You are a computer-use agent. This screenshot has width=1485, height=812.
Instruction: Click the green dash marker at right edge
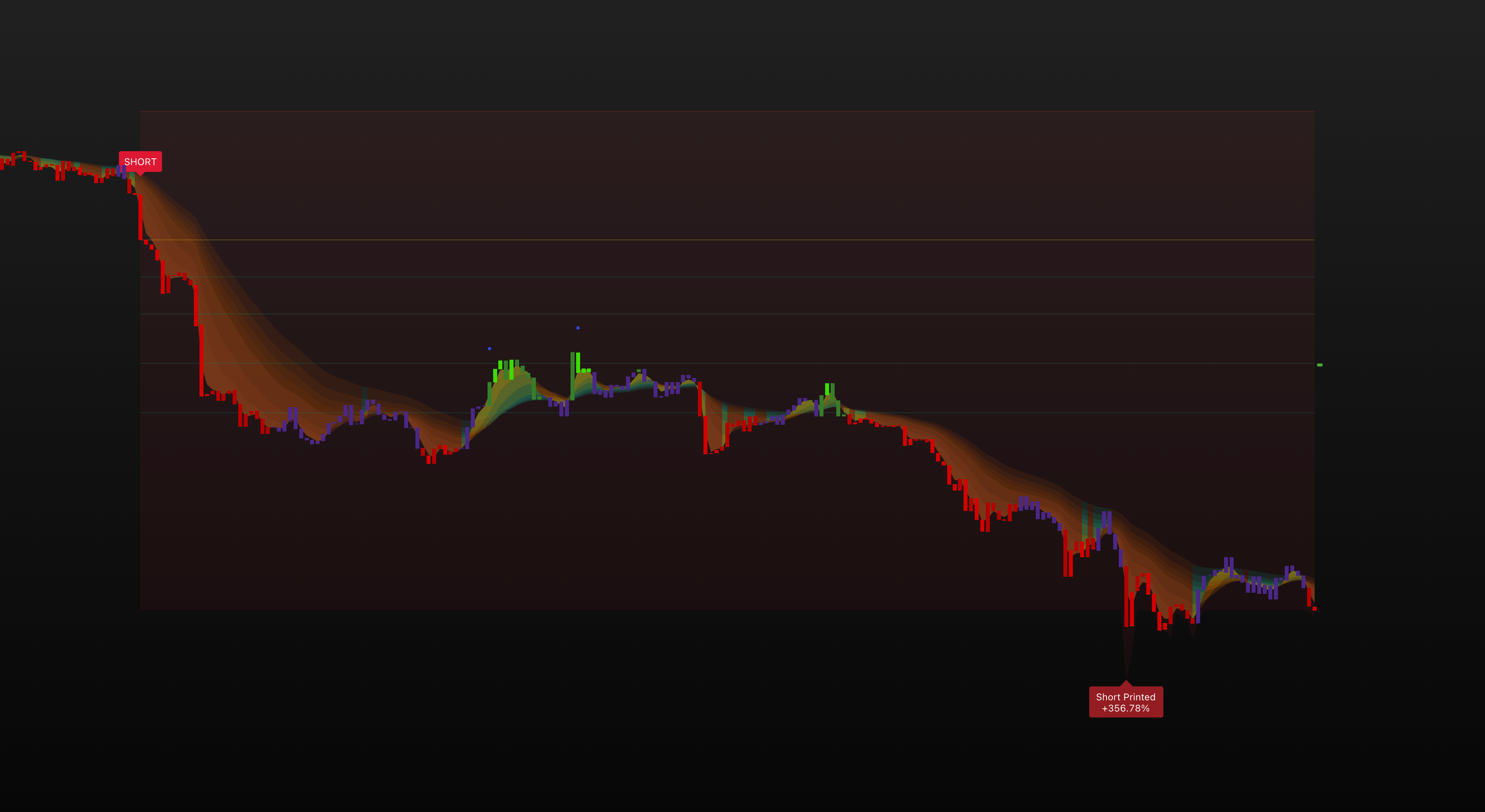pyautogui.click(x=1319, y=365)
